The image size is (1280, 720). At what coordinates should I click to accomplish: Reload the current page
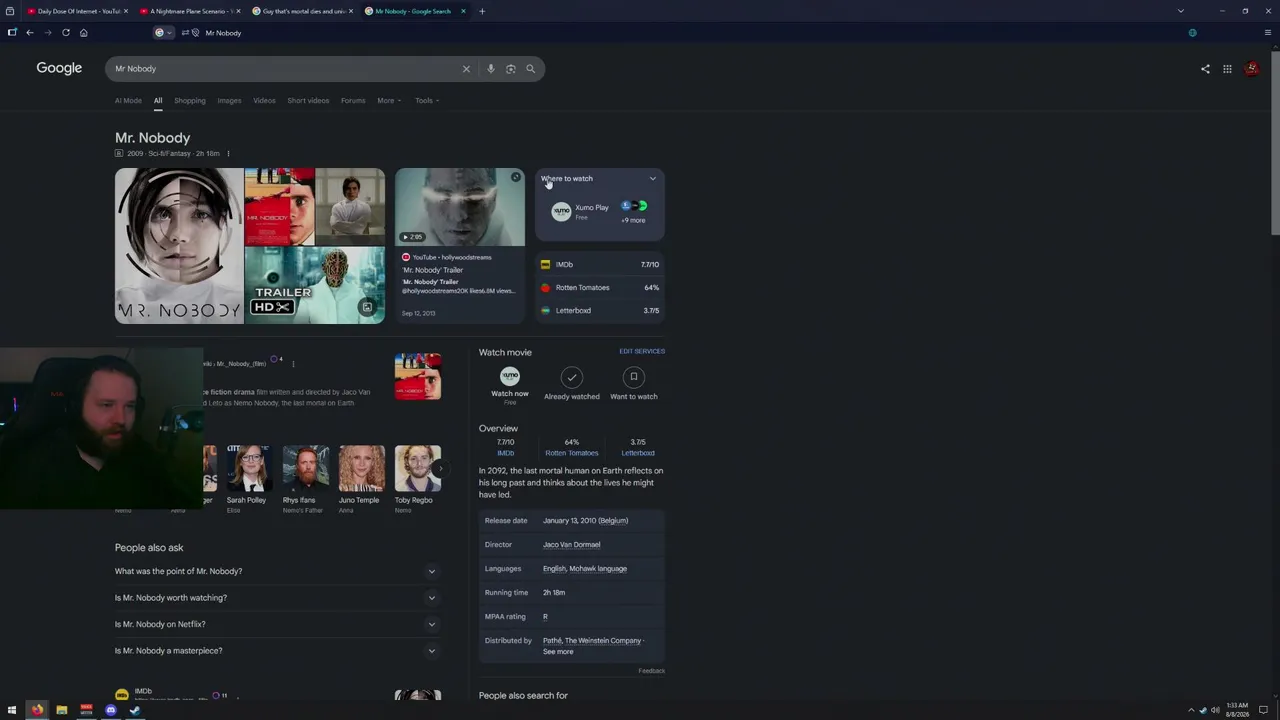click(x=66, y=33)
